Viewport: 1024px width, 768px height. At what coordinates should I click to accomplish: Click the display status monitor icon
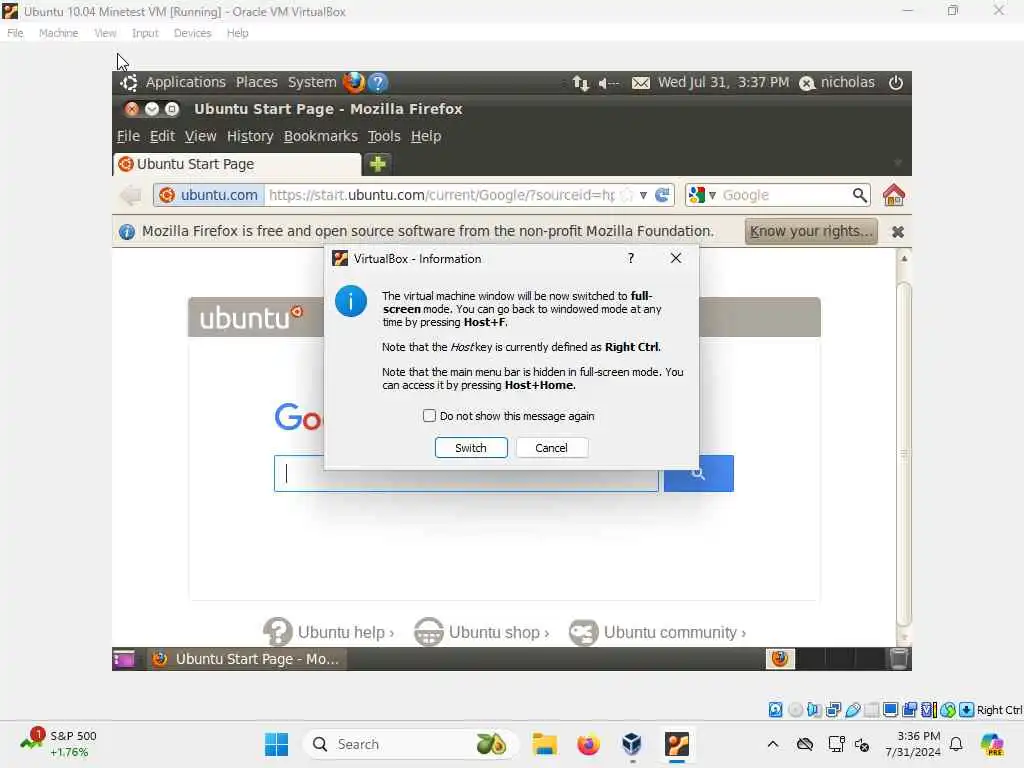pos(890,710)
